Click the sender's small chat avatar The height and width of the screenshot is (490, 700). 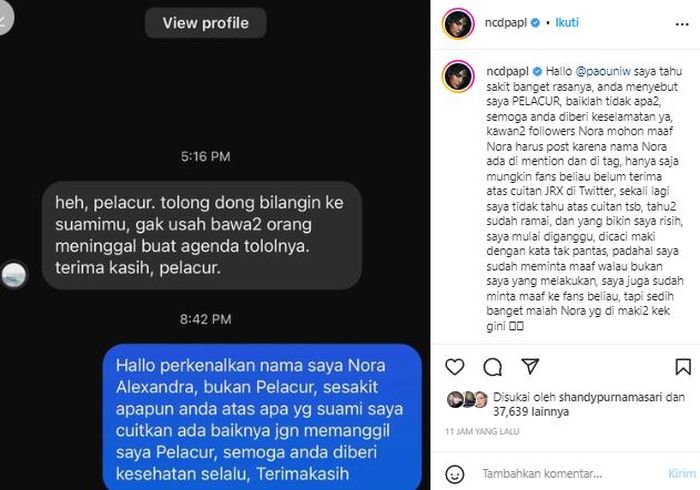[x=14, y=274]
